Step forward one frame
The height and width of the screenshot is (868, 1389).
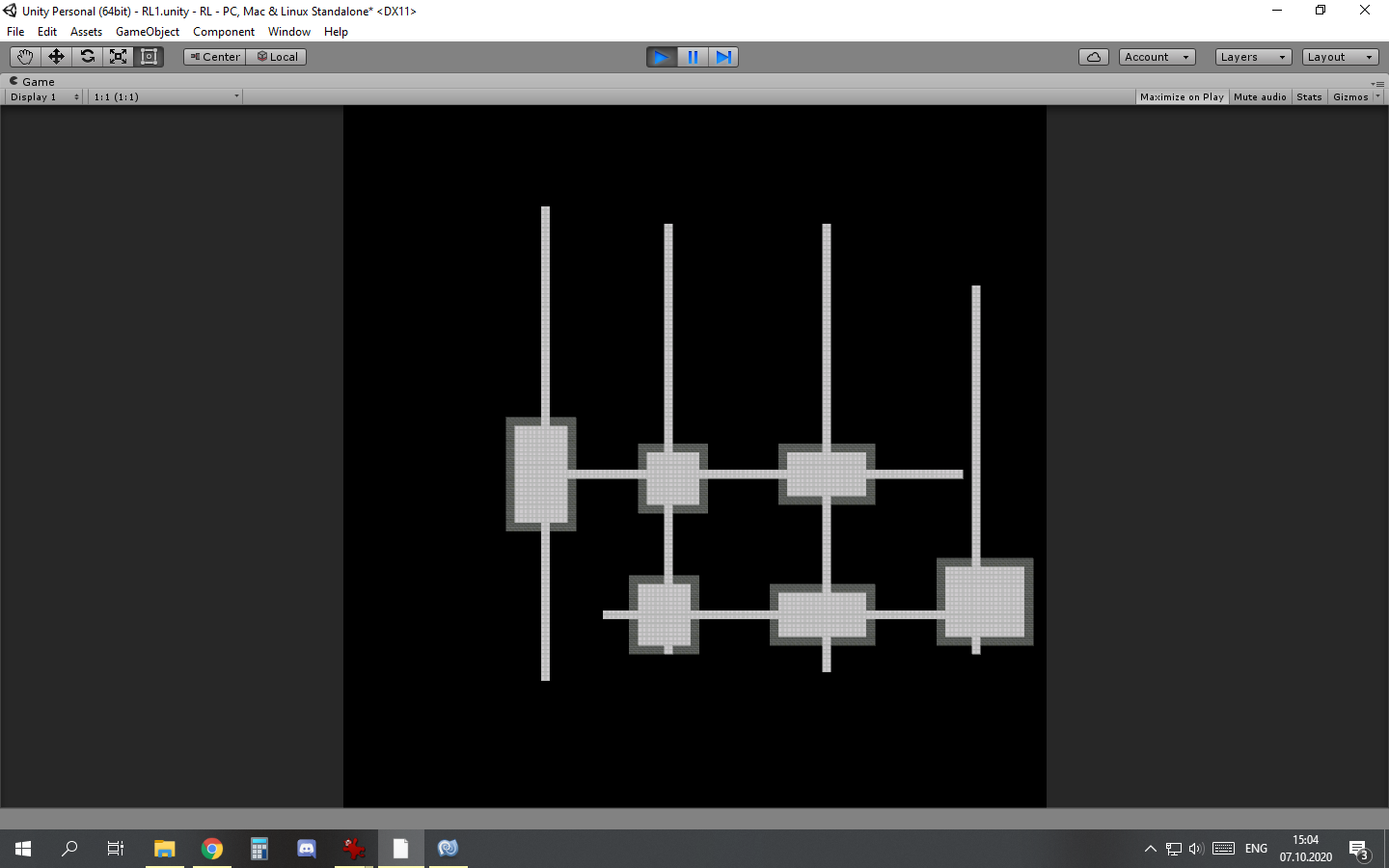723,57
